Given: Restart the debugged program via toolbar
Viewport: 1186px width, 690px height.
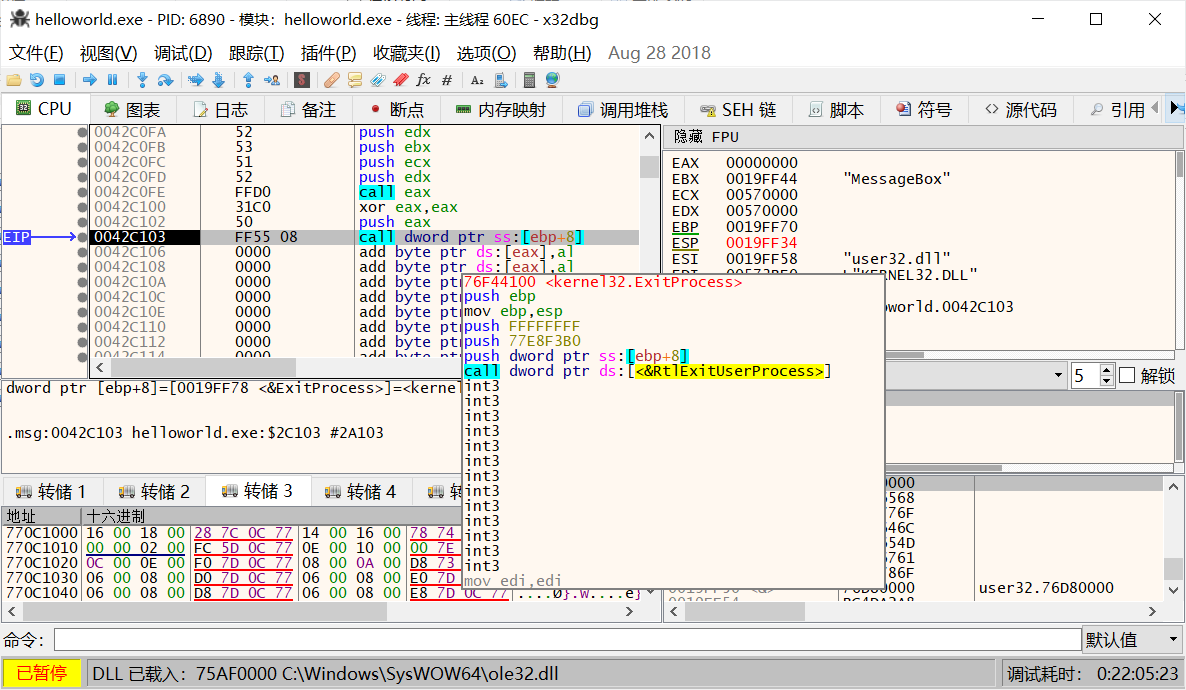Looking at the screenshot, I should click(x=36, y=80).
